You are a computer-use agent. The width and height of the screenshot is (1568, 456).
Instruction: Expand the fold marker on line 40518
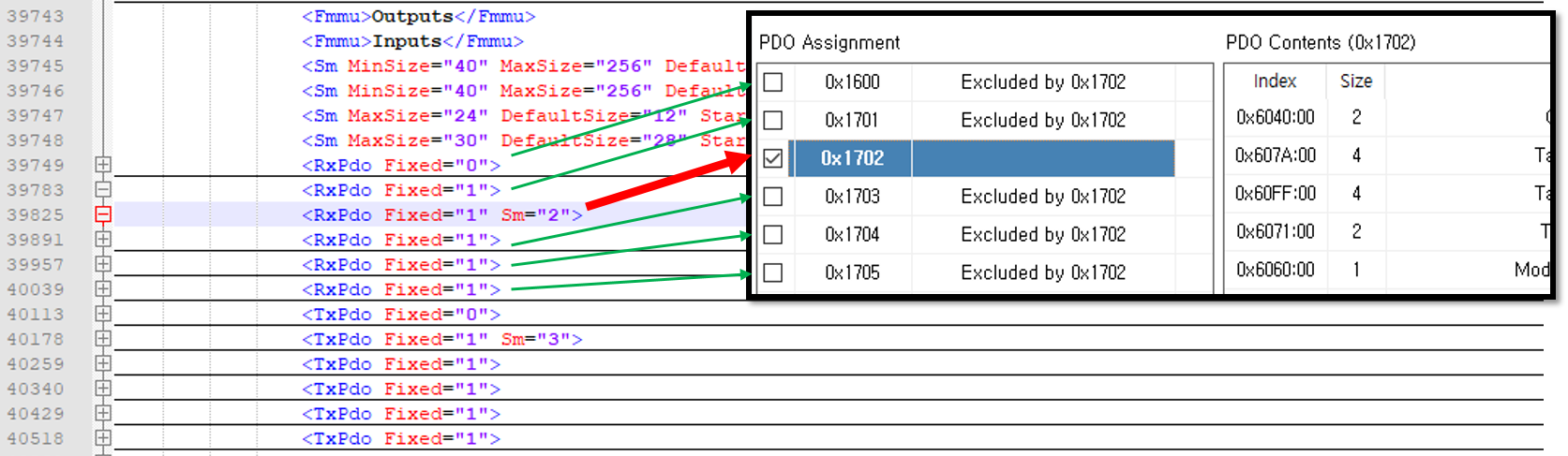(x=103, y=438)
